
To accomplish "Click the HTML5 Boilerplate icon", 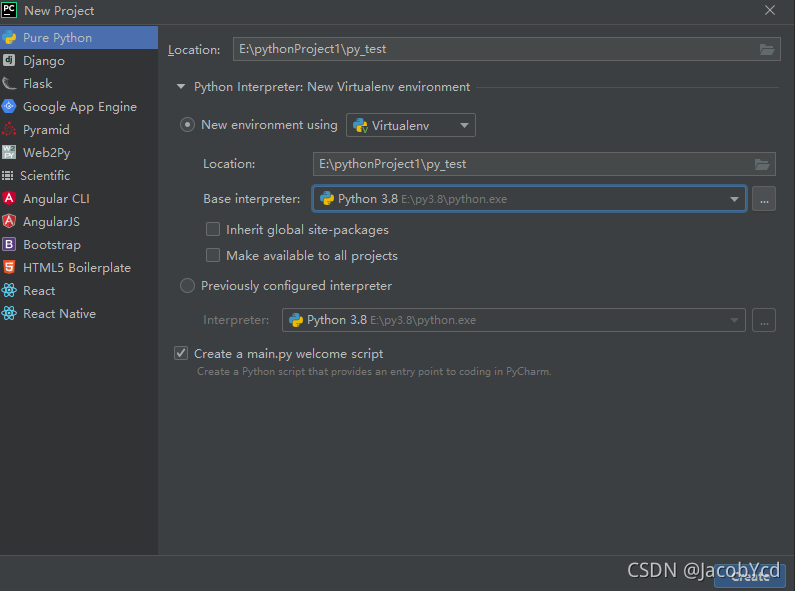I will coord(9,267).
